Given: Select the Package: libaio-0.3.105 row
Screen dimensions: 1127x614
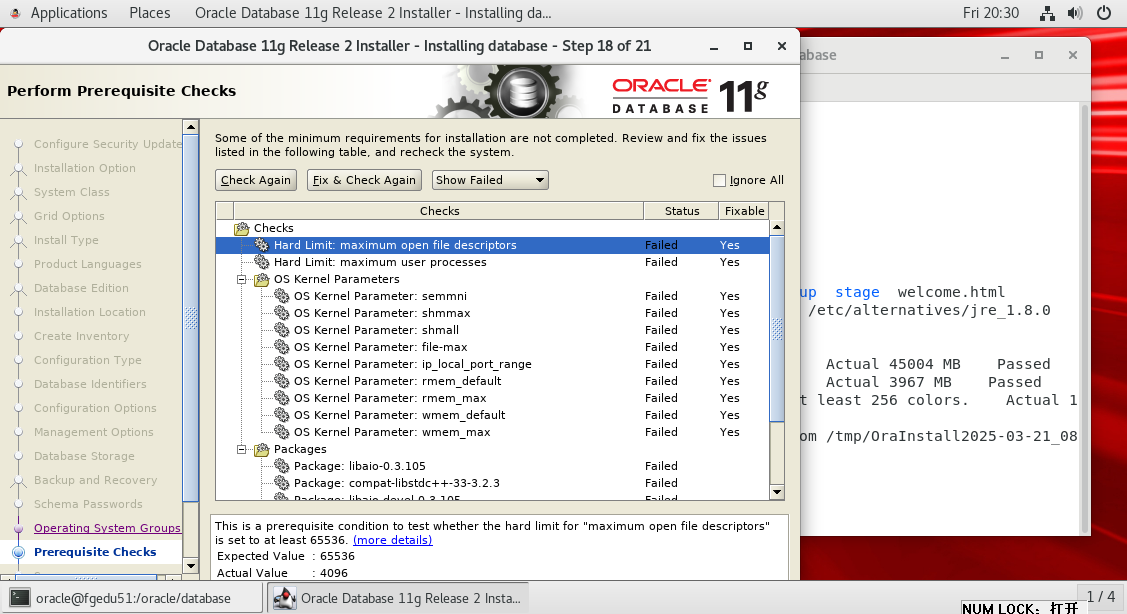Looking at the screenshot, I should click(492, 466).
